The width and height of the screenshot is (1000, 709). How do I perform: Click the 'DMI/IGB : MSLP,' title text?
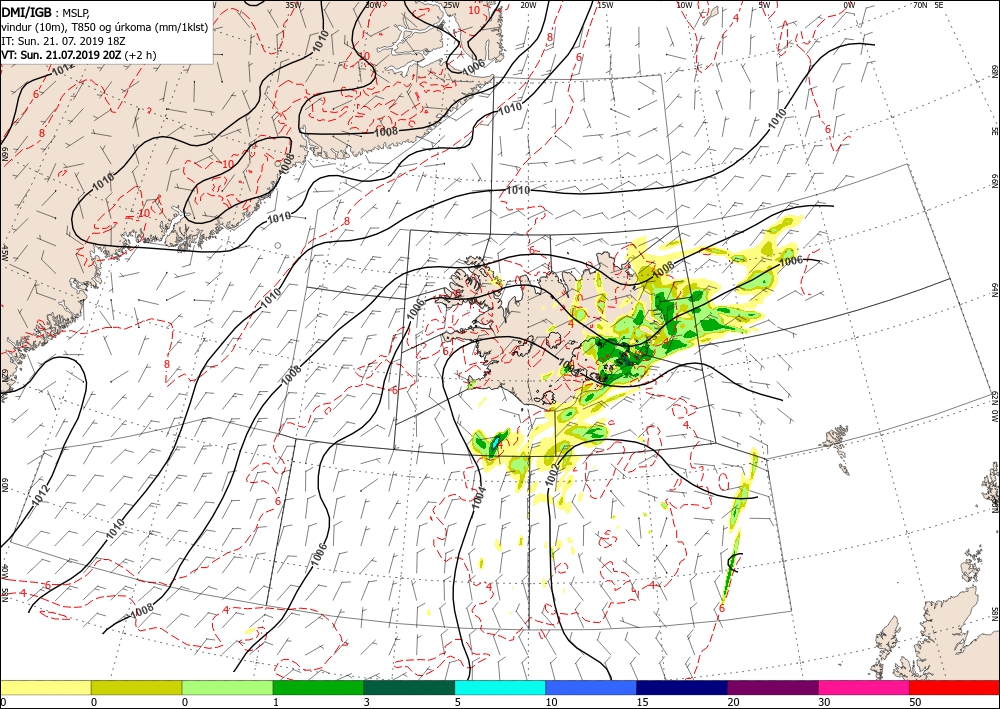click(47, 11)
